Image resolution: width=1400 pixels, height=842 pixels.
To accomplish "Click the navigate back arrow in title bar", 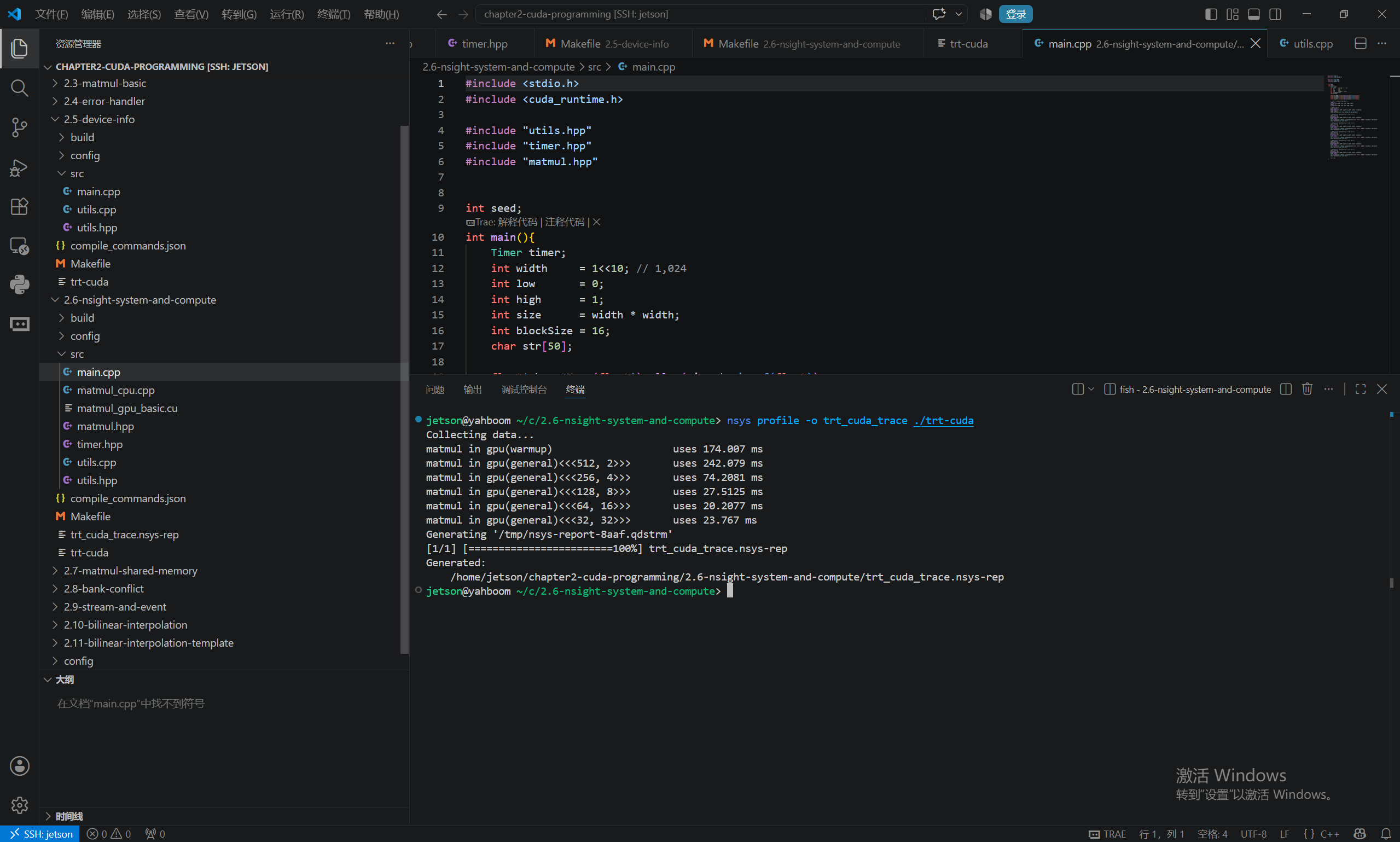I will click(442, 14).
